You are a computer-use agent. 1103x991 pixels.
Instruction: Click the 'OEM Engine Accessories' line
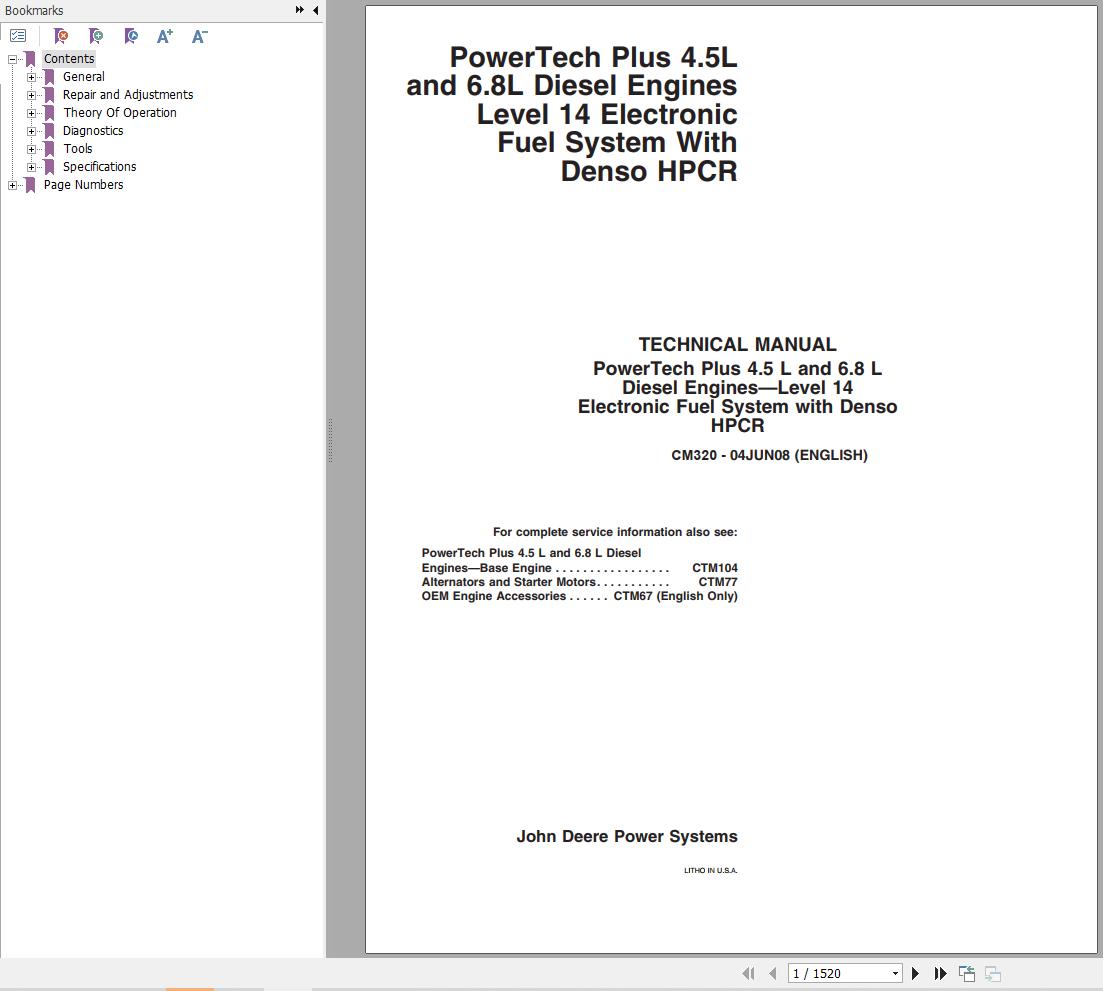pyautogui.click(x=580, y=596)
